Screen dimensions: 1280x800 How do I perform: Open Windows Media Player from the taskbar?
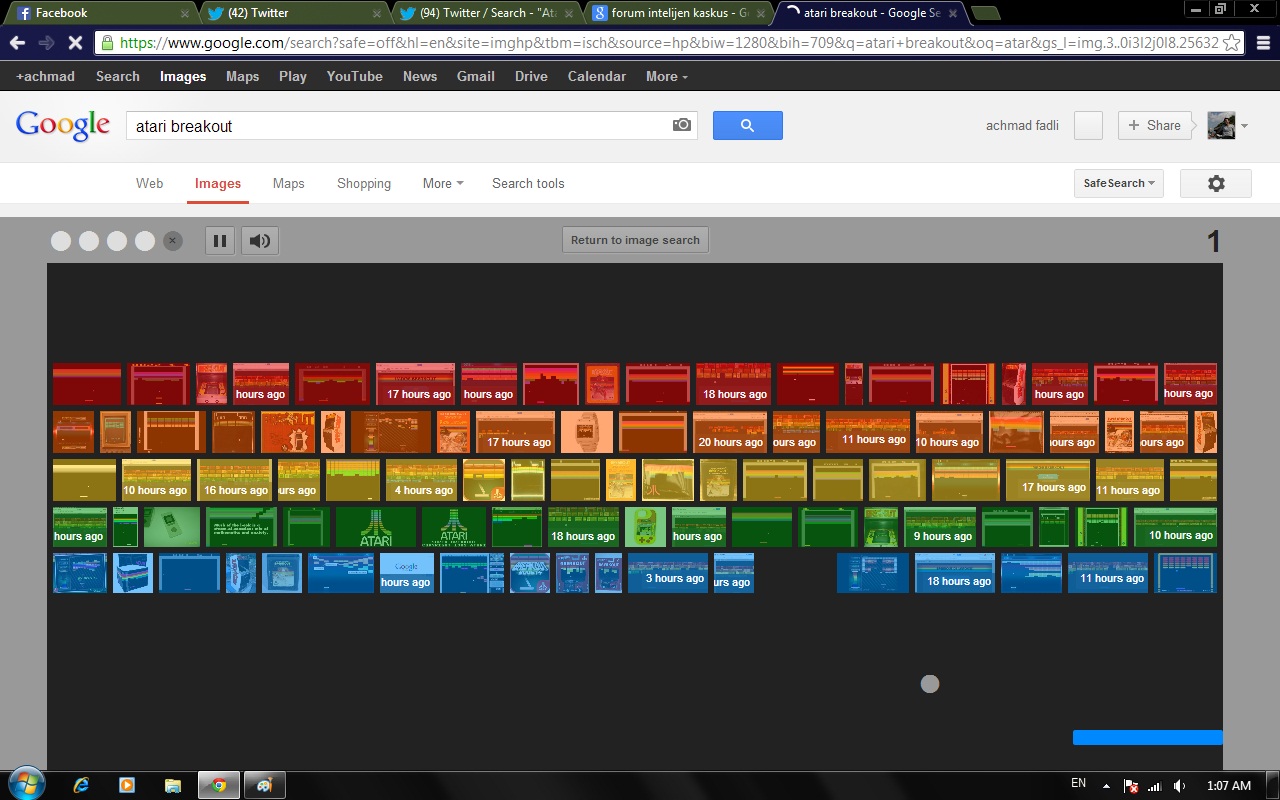pos(127,785)
